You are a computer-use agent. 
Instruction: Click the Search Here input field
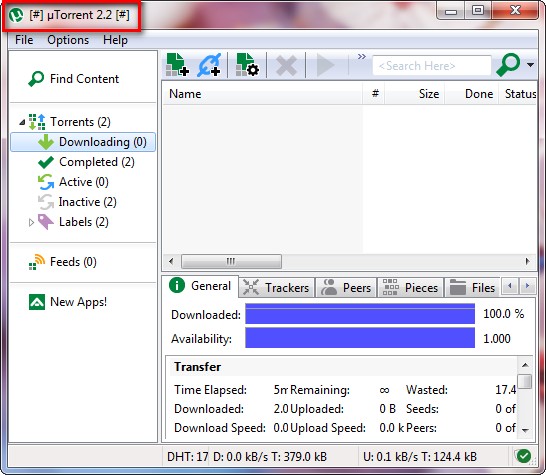432,65
